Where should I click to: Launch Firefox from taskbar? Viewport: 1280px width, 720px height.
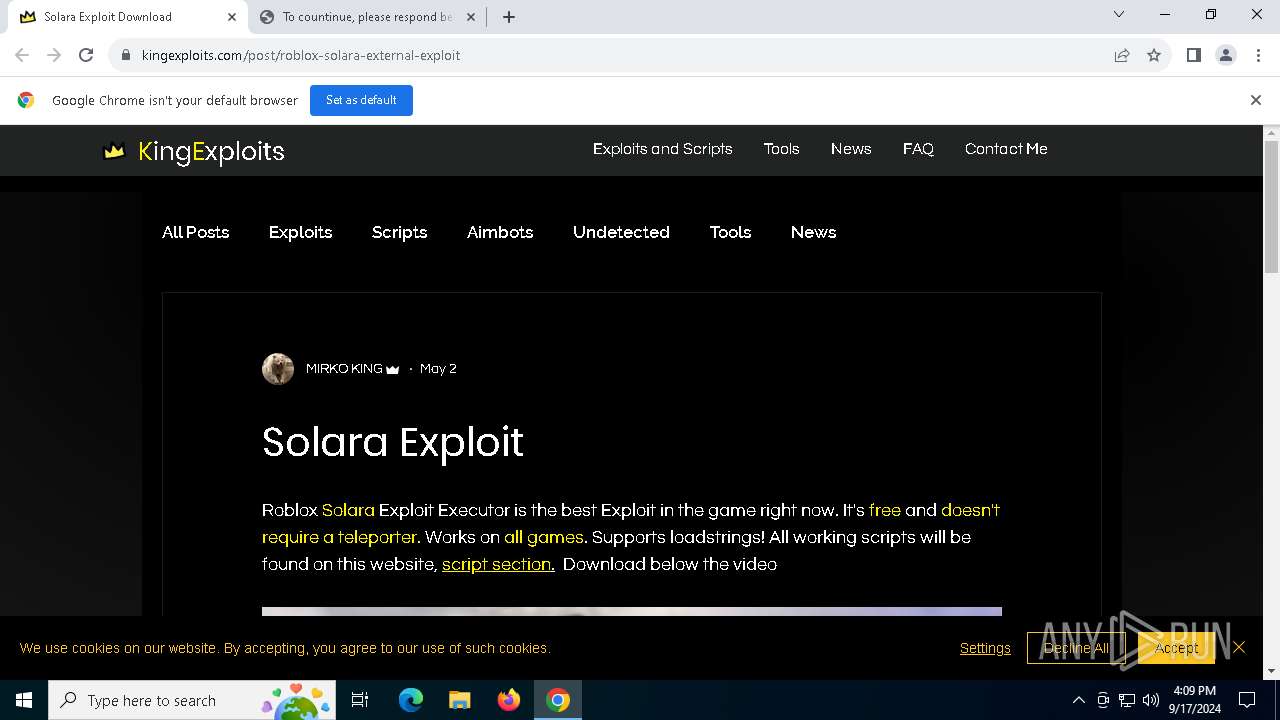tap(509, 700)
